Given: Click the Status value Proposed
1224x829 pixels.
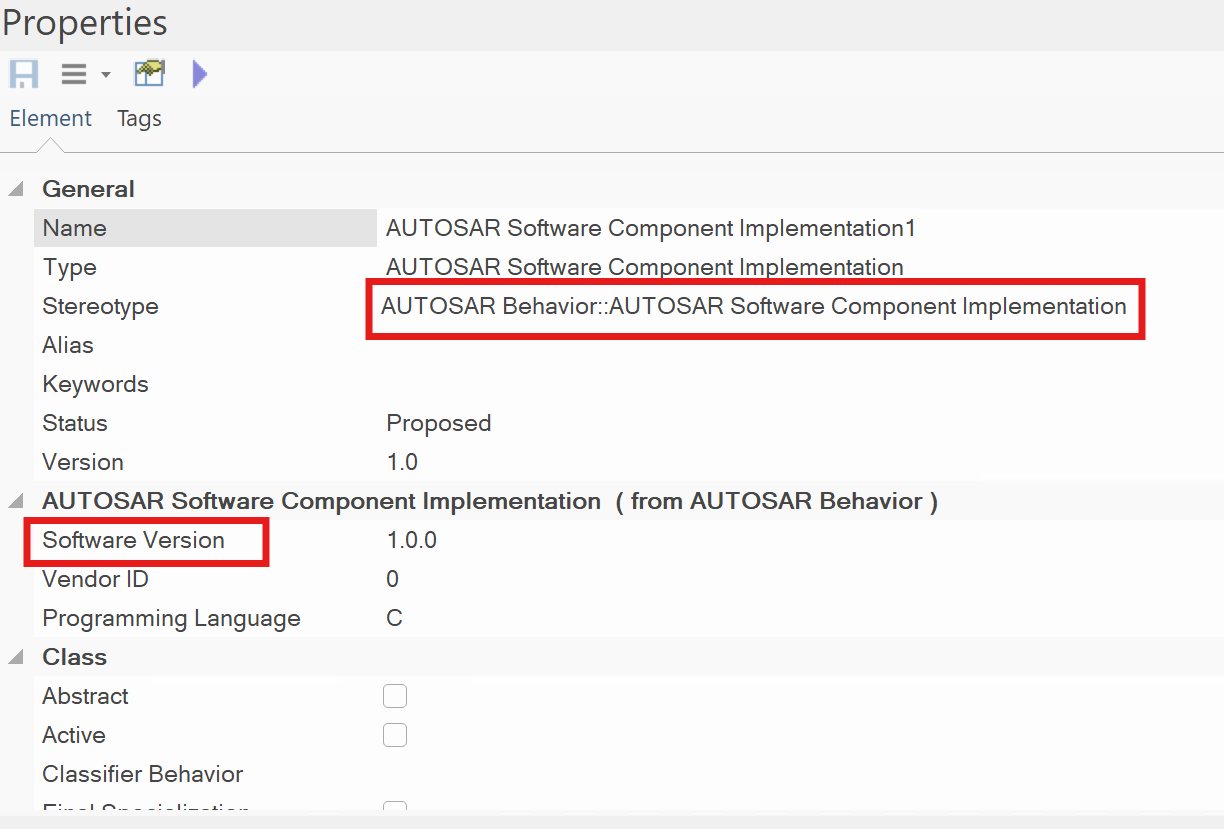Looking at the screenshot, I should coord(439,424).
